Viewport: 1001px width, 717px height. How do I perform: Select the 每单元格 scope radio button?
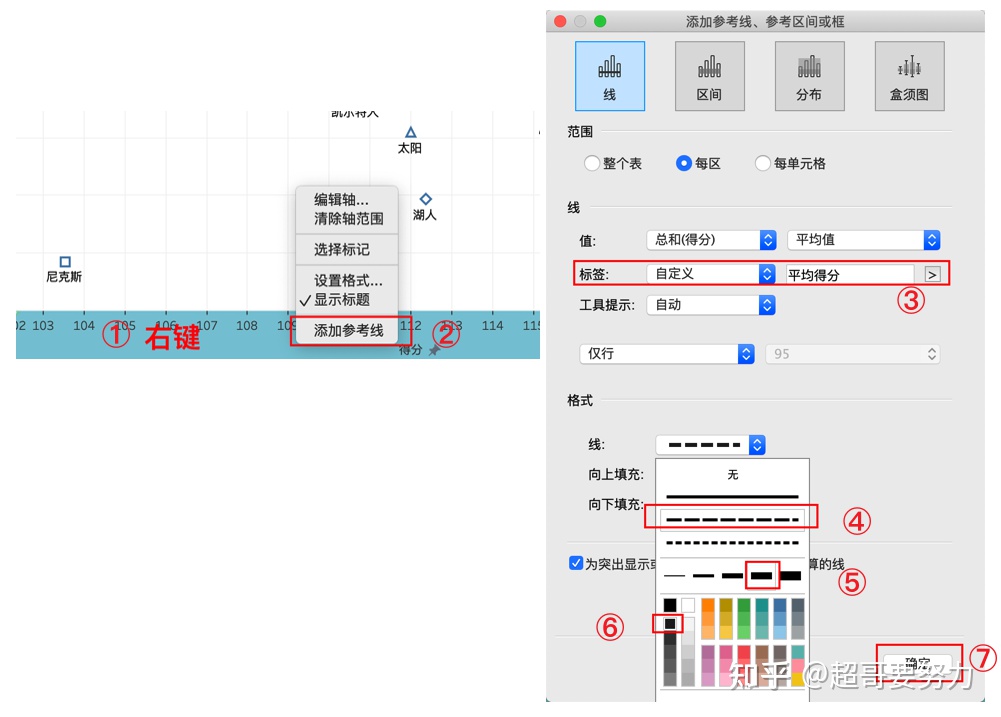762,163
